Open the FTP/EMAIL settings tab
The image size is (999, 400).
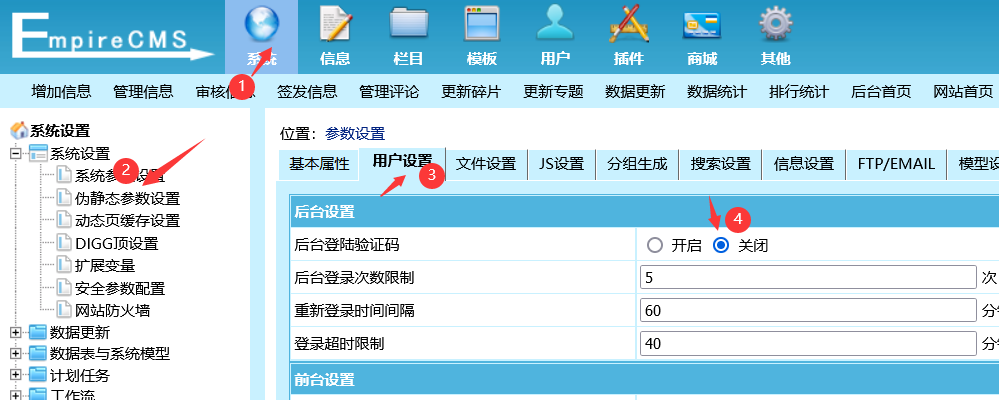tap(895, 164)
